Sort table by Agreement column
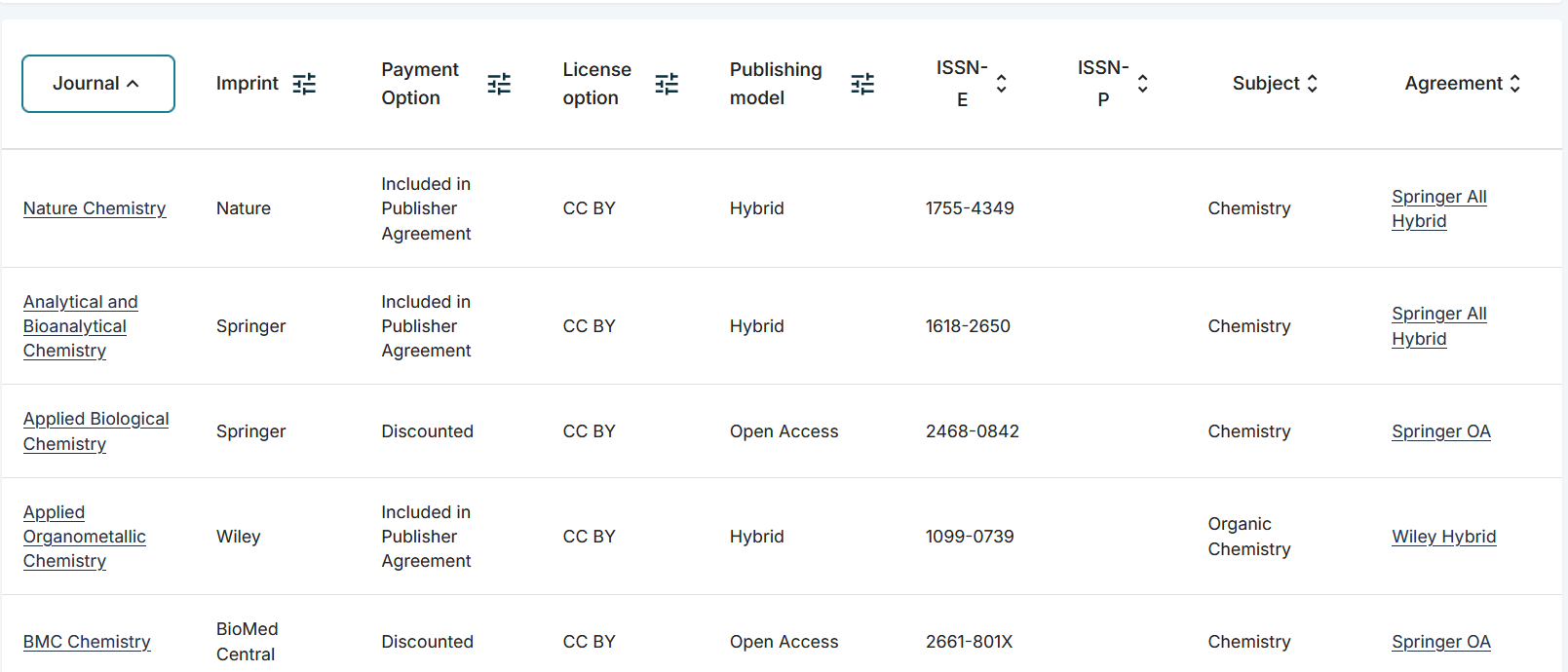1568x672 pixels. (x=1462, y=84)
